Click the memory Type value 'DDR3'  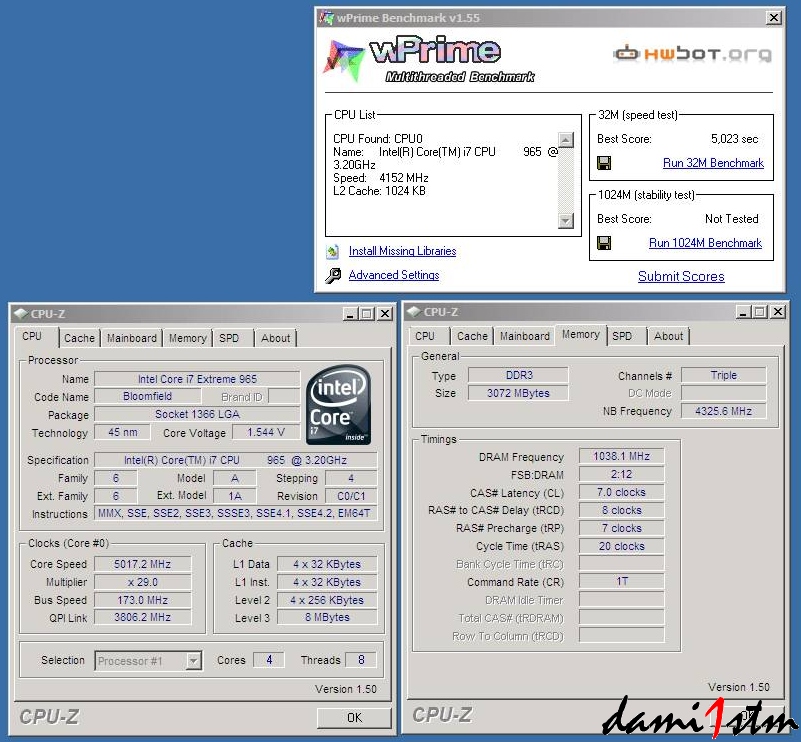point(518,375)
